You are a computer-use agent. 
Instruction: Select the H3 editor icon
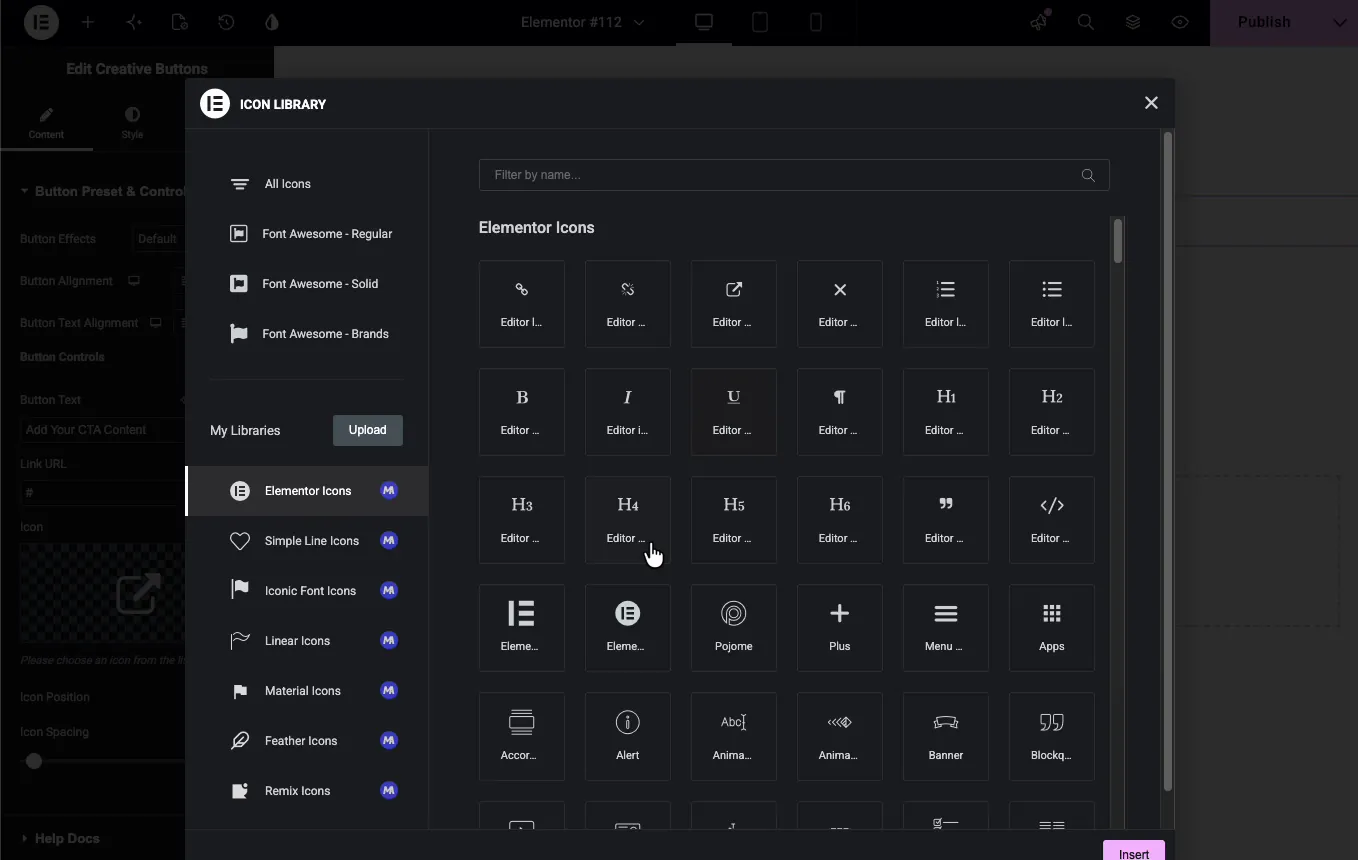click(x=522, y=520)
